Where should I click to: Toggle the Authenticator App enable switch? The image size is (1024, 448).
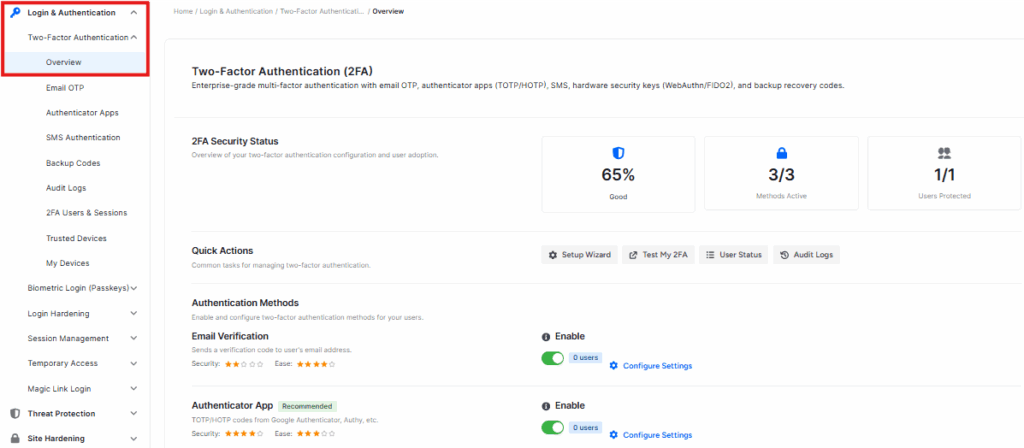(x=552, y=428)
